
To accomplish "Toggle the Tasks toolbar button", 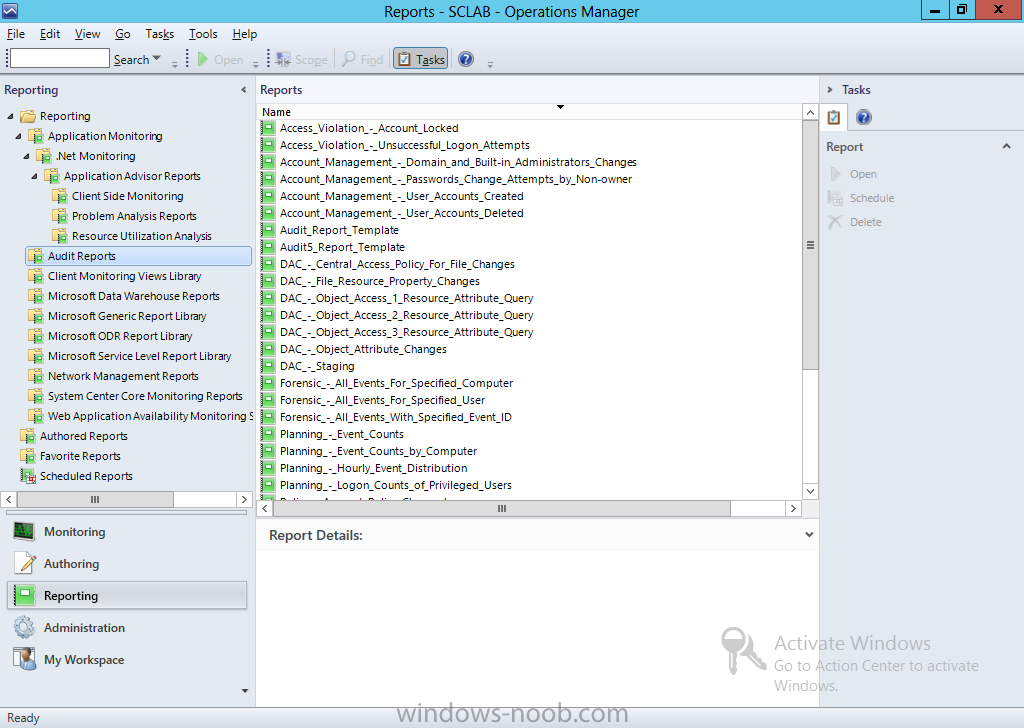I will [421, 59].
